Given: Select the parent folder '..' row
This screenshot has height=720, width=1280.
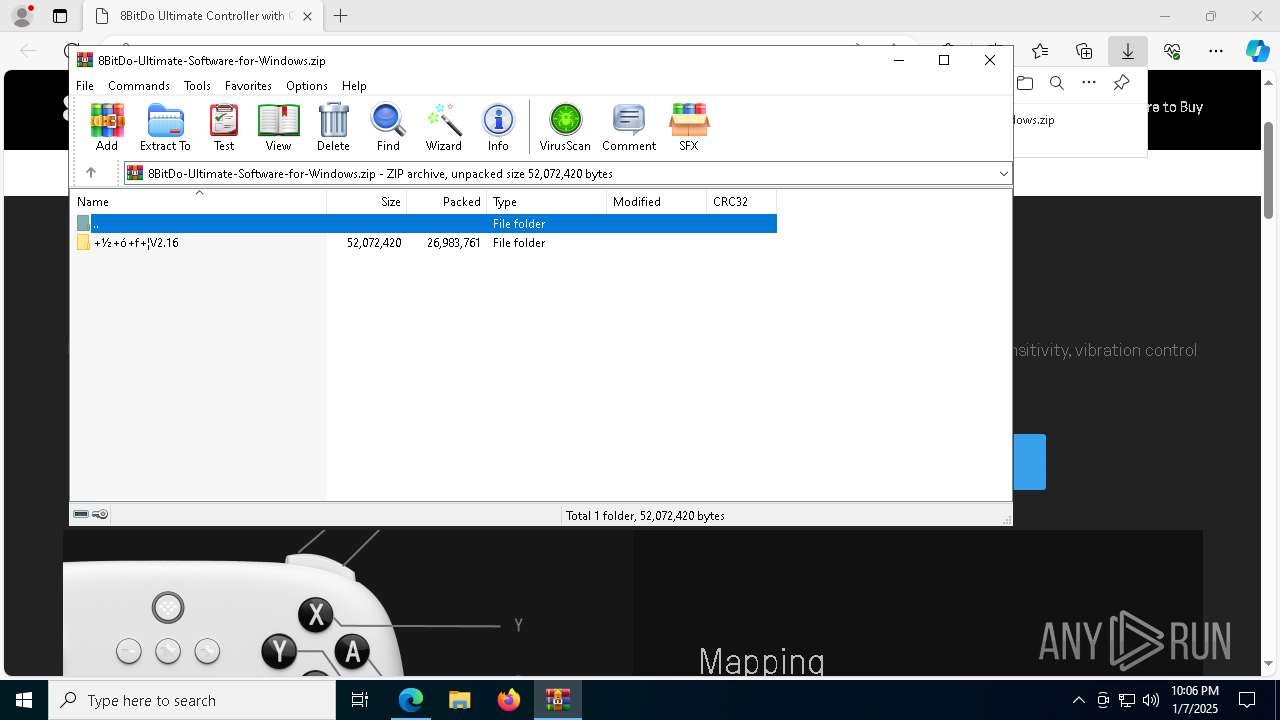Looking at the screenshot, I should pos(424,224).
